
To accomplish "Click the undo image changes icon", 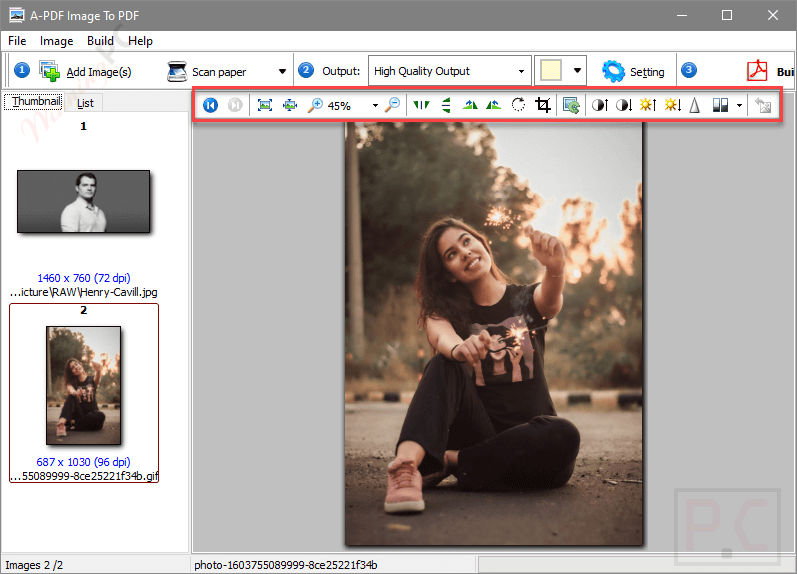I will pos(763,105).
